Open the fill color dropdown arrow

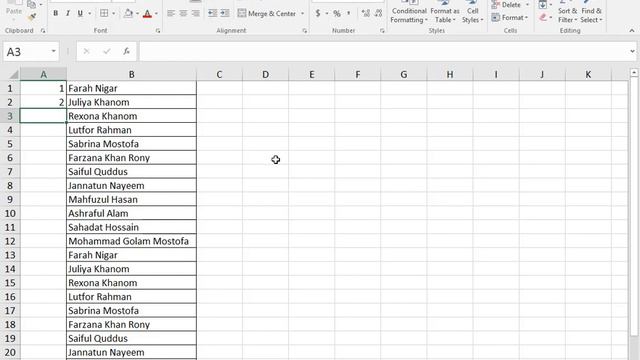pos(137,13)
